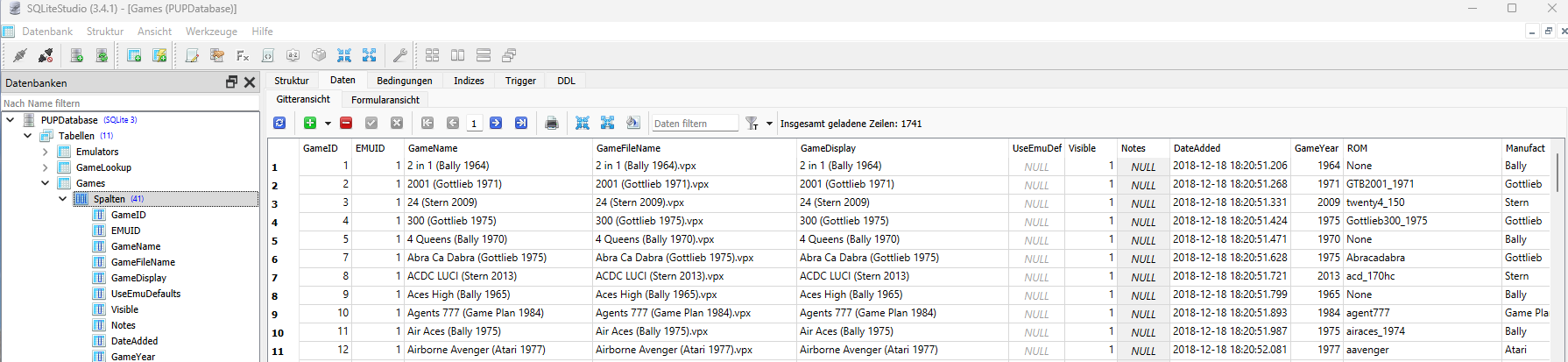Expand the GameLookup table node
This screenshot has height=362, width=1568.
tap(46, 167)
